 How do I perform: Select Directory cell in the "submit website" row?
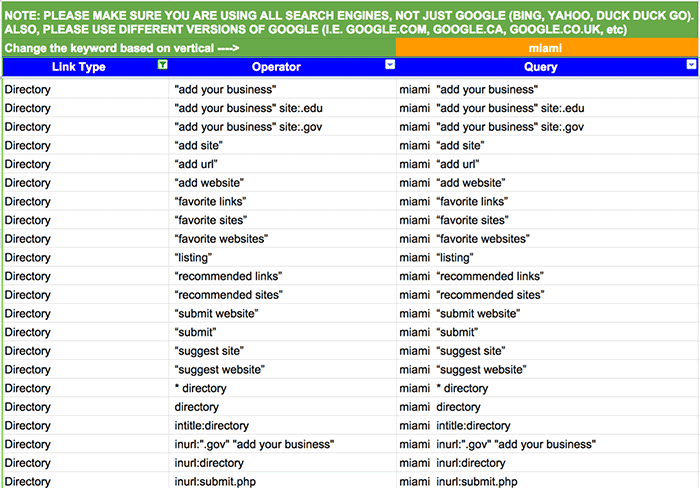pos(86,313)
